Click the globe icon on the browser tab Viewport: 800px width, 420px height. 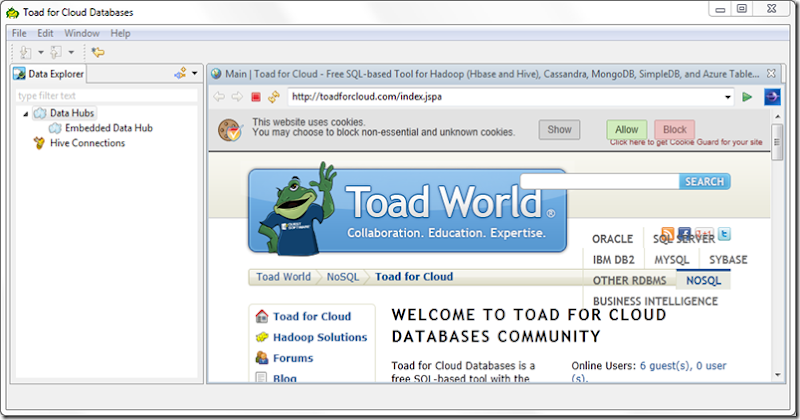pyautogui.click(x=216, y=74)
